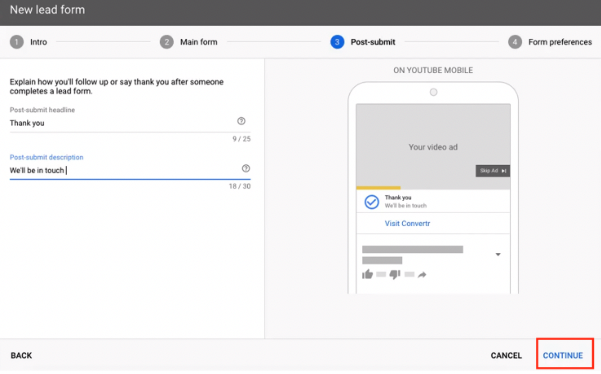Image resolution: width=601 pixels, height=374 pixels.
Task: Click the Back button
Action: click(21, 356)
